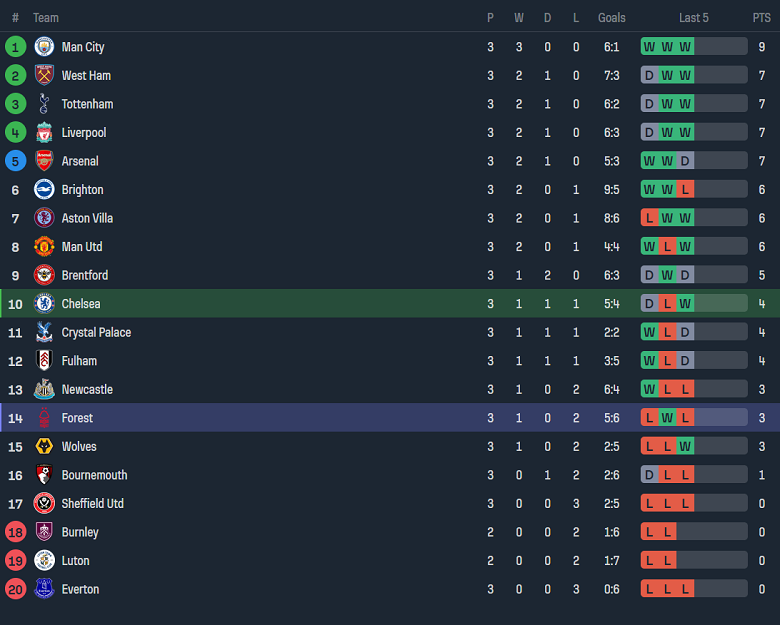Viewport: 780px width, 625px height.
Task: Open the Newcastle team link
Action: click(x=87, y=389)
